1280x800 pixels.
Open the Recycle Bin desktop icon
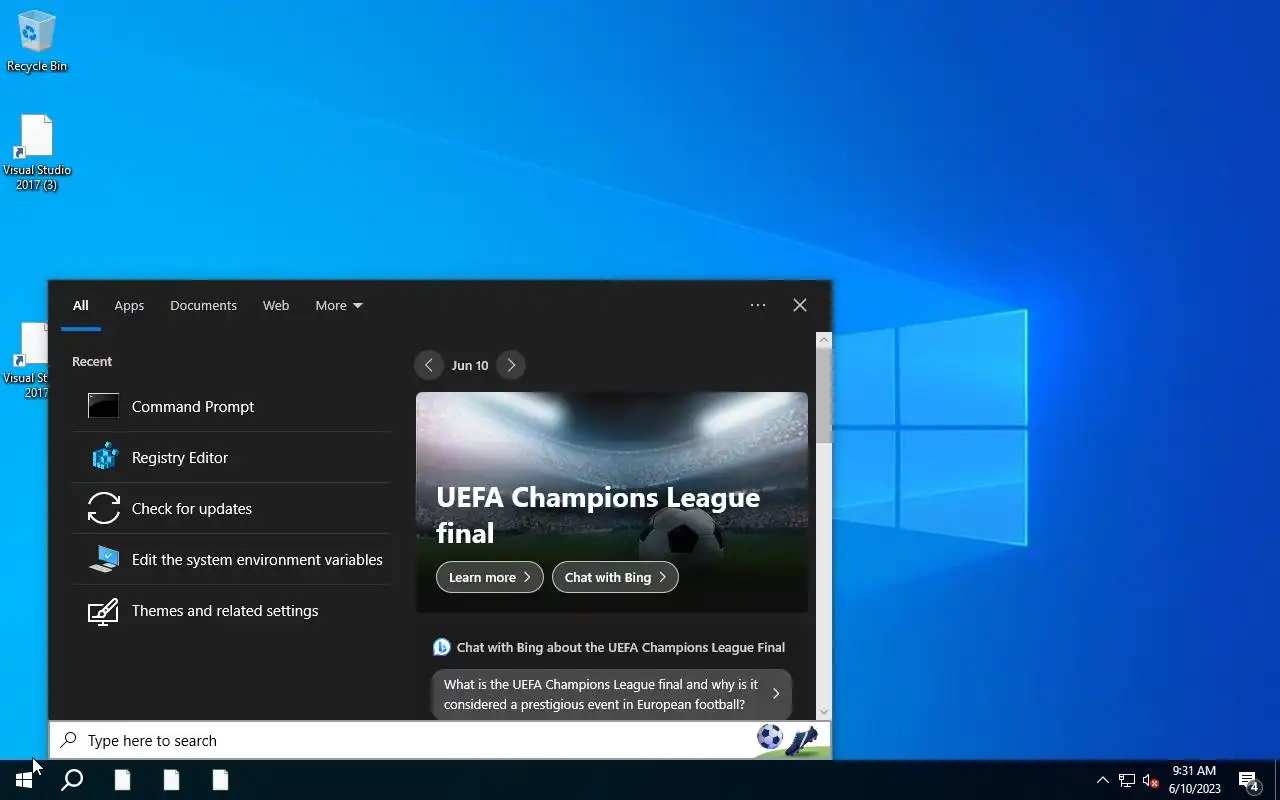point(37,42)
